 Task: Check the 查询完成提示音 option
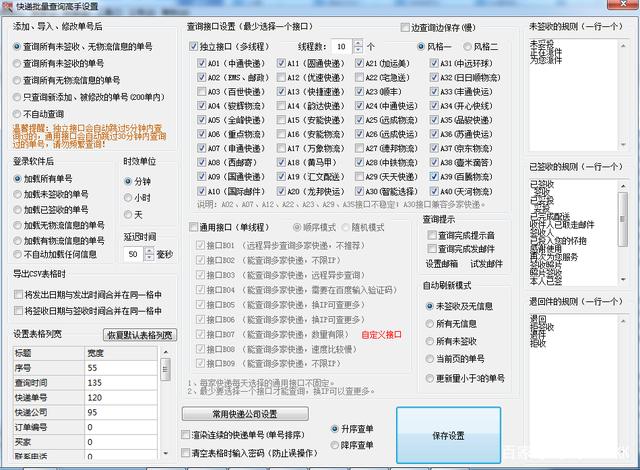pos(432,235)
